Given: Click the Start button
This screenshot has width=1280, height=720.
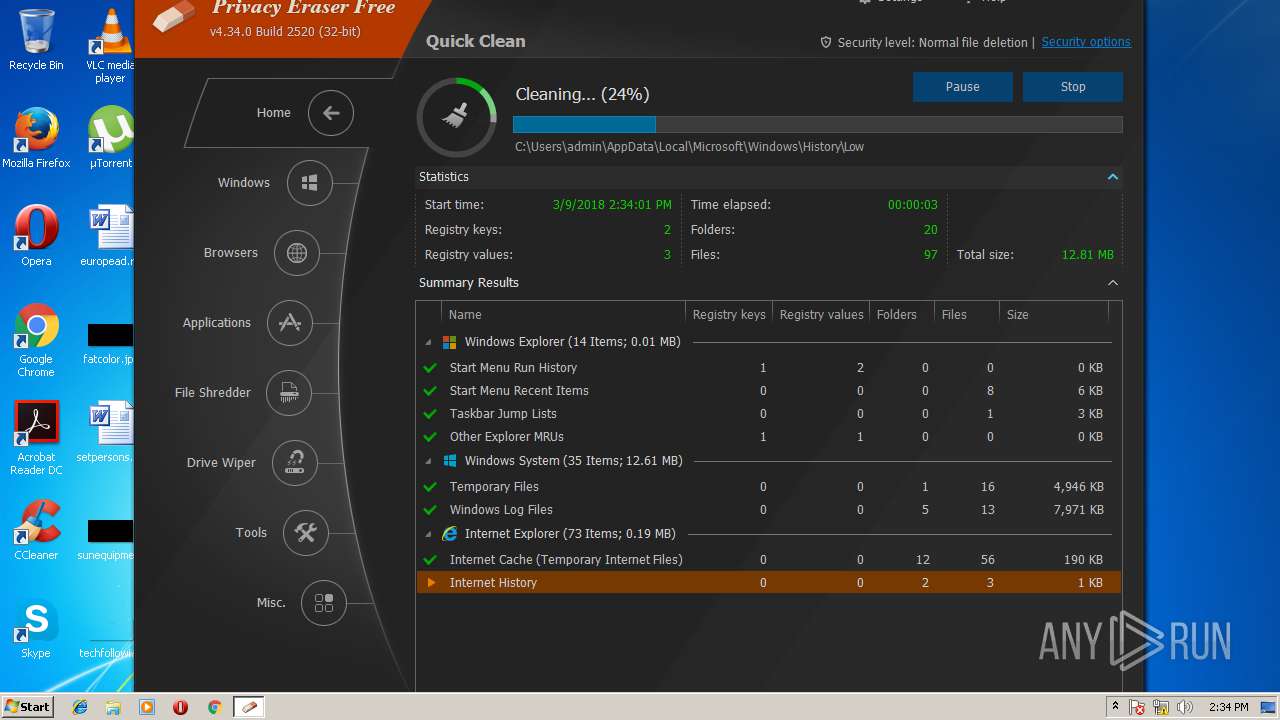Looking at the screenshot, I should click(x=28, y=707).
